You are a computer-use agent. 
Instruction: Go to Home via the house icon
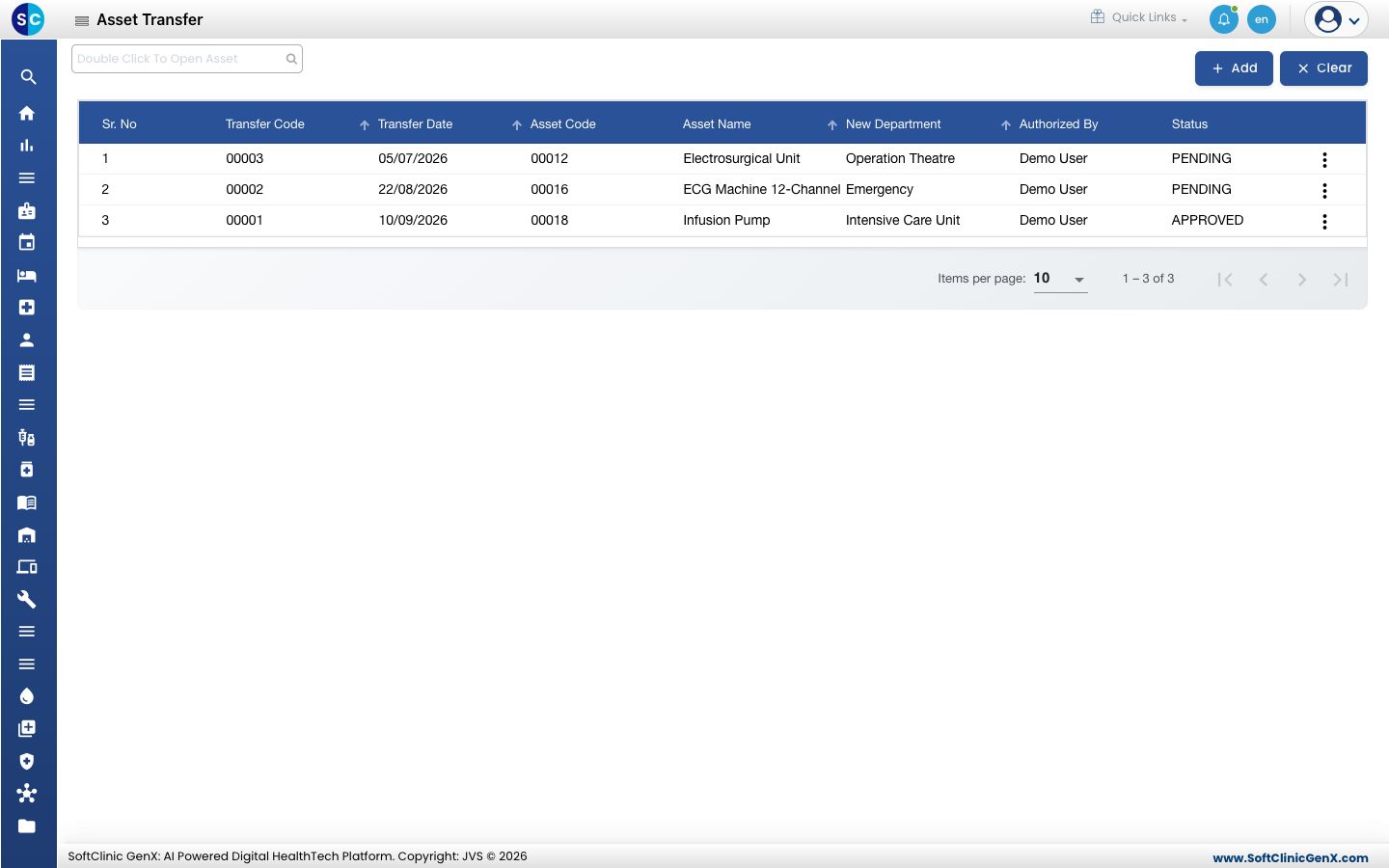[27, 113]
